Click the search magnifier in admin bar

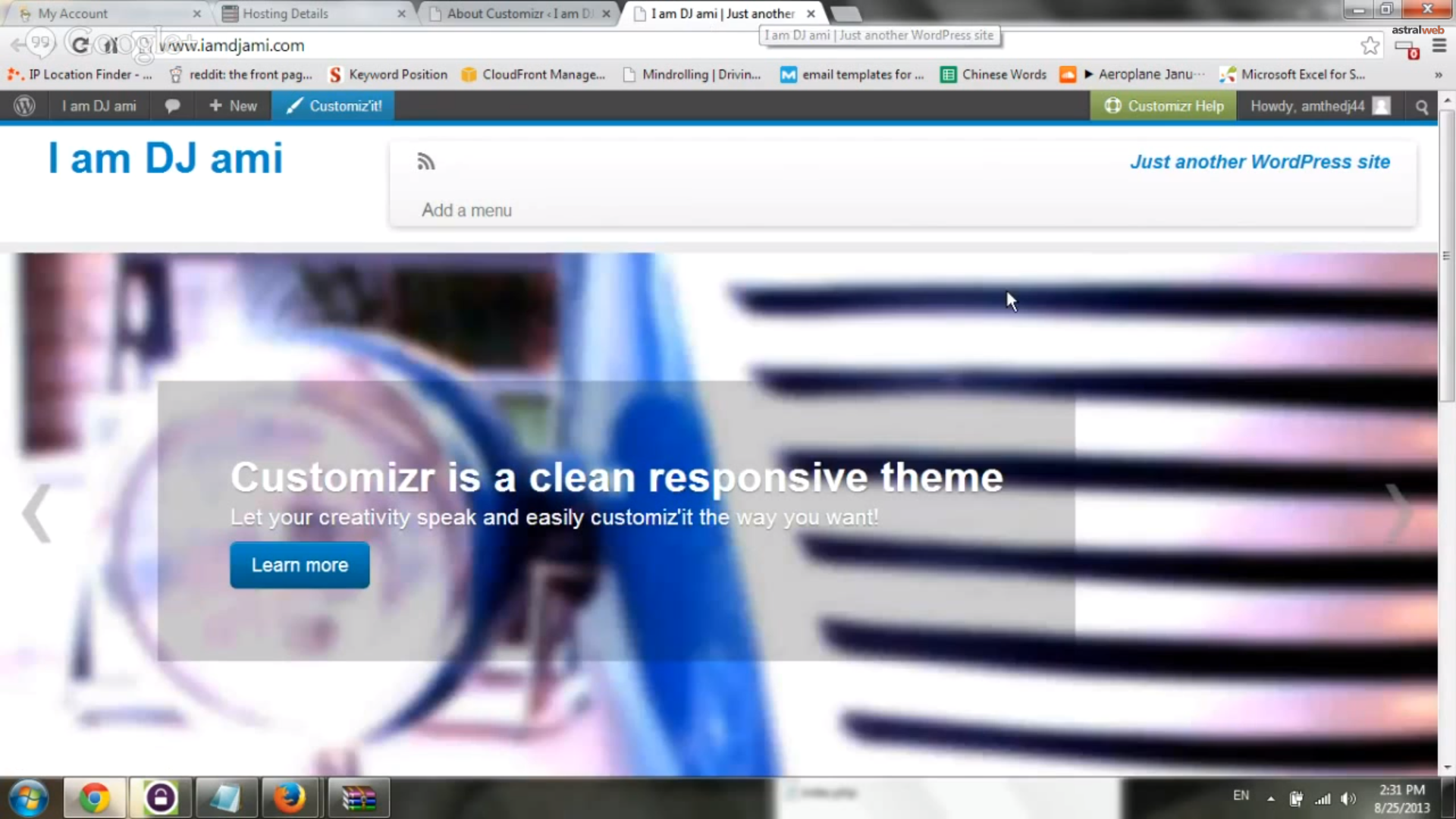coord(1422,107)
